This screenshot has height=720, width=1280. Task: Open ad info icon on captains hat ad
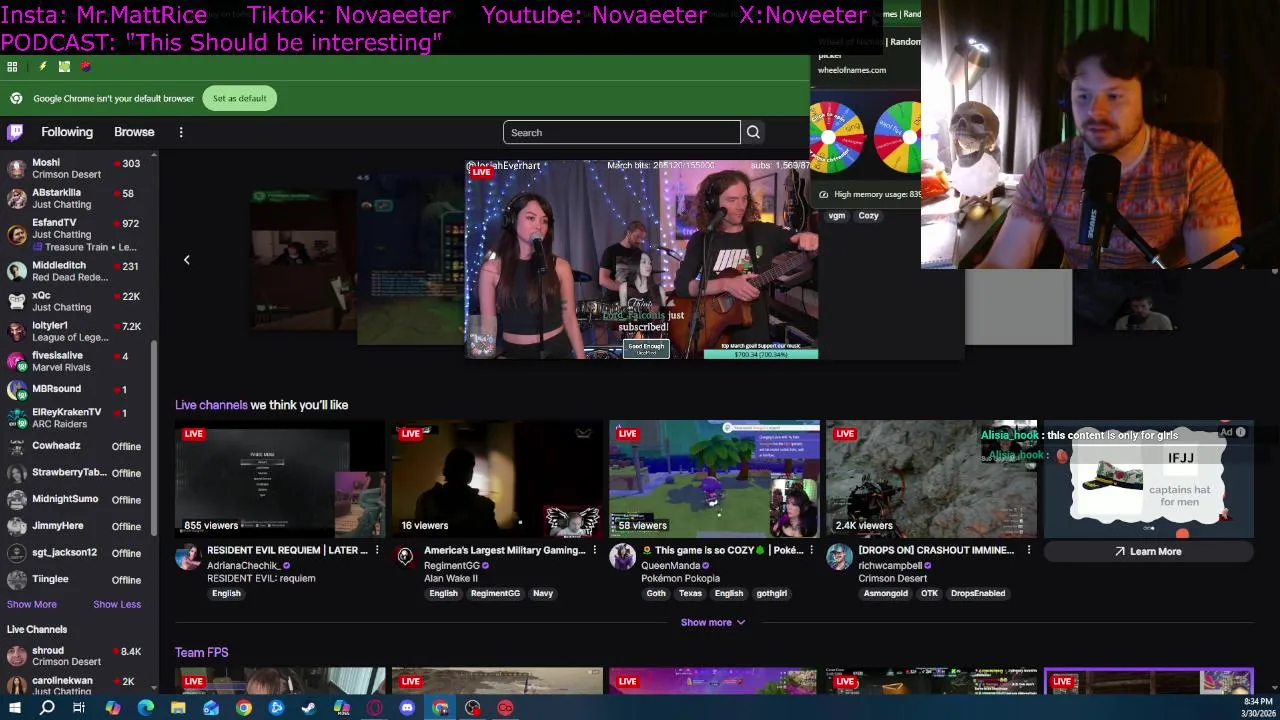click(x=1240, y=432)
